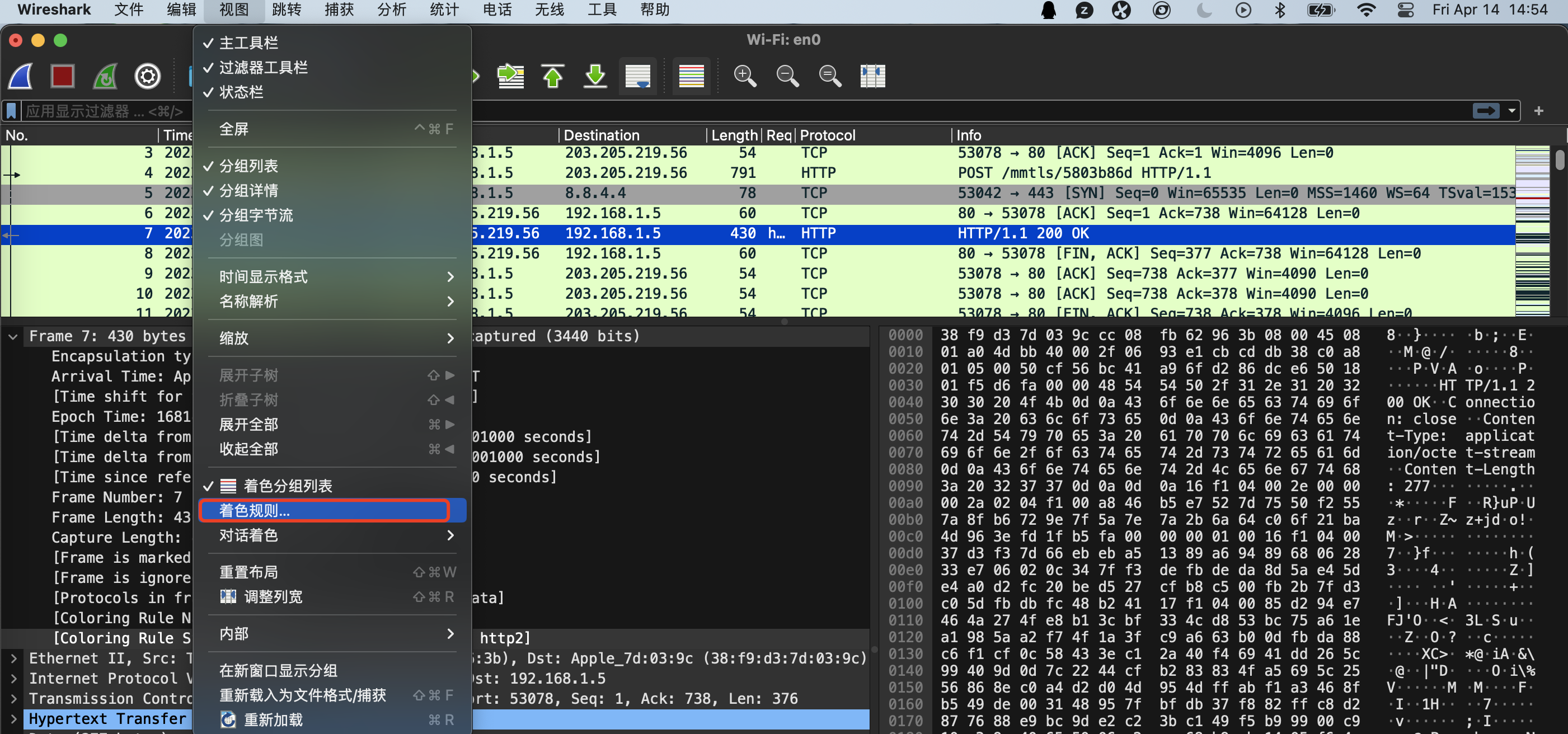
Task: Open 内部 submenu
Action: [332, 633]
